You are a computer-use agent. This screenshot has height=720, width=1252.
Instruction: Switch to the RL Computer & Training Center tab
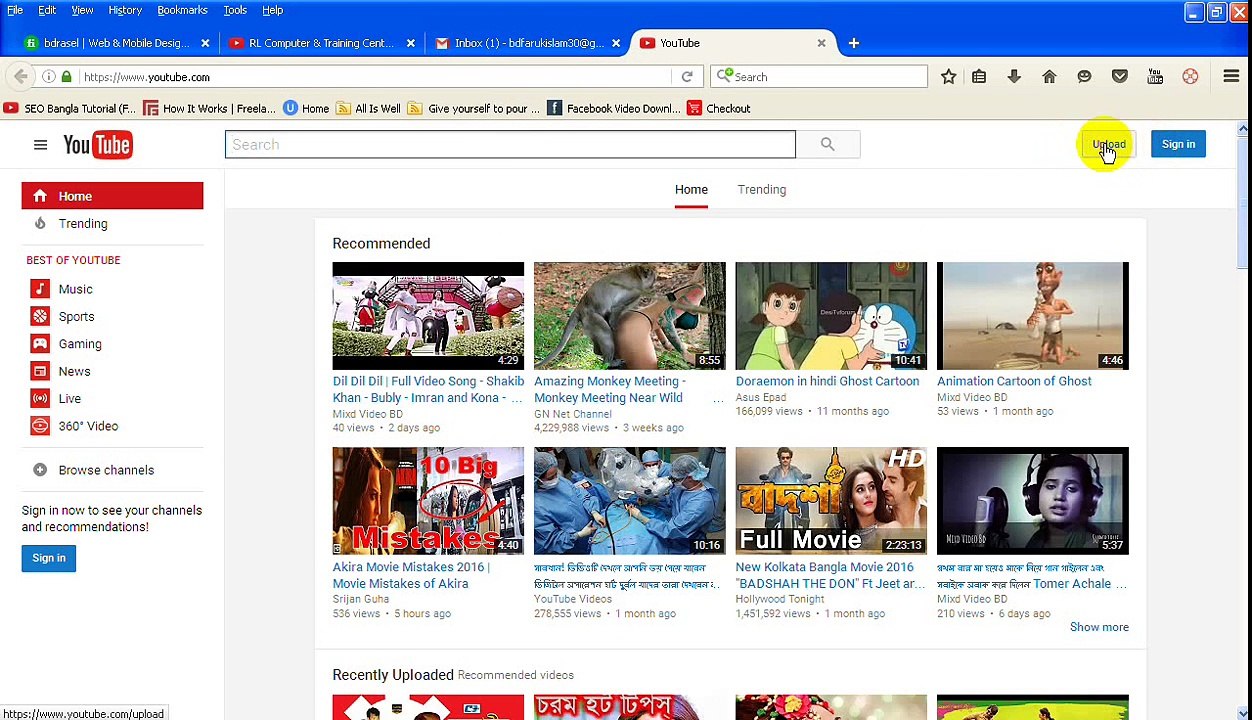[x=320, y=43]
